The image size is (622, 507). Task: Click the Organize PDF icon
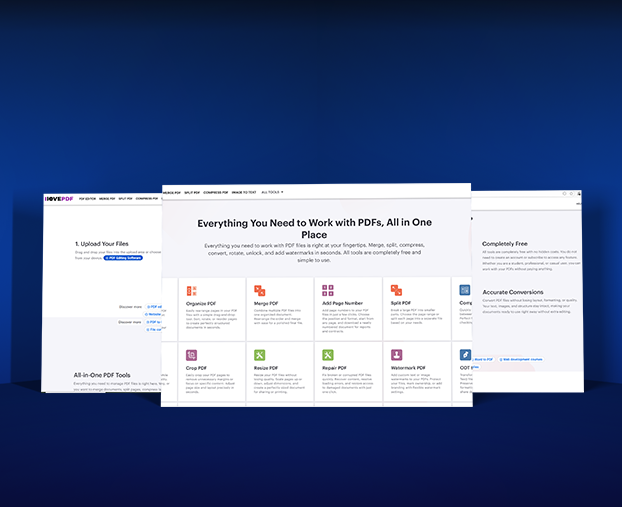point(192,291)
